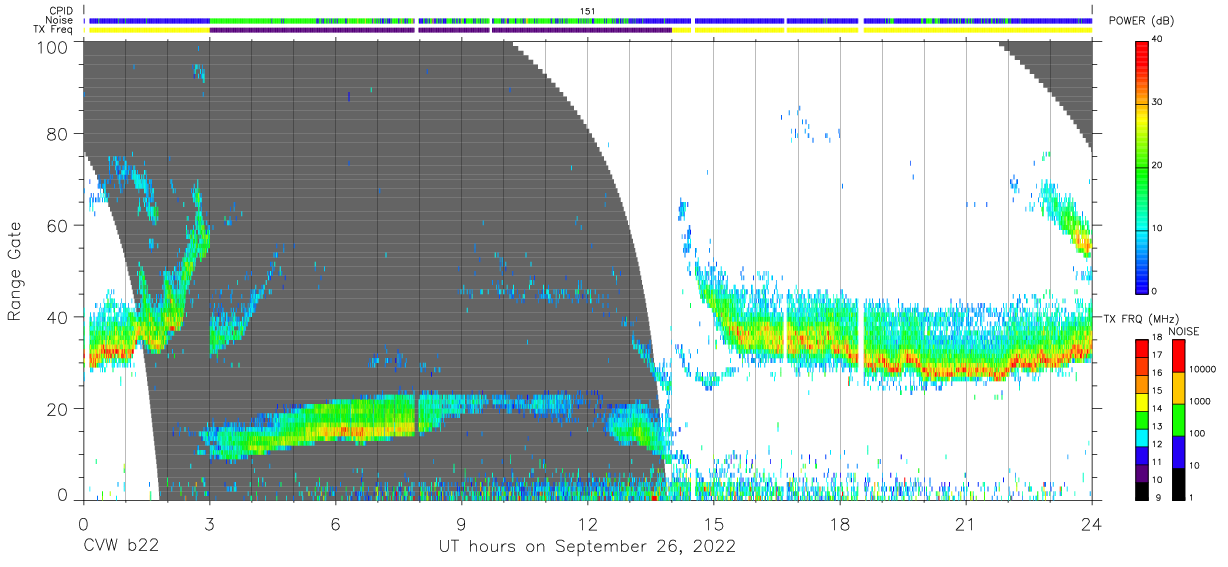Click TX frequency scale label '18'

pos(1159,339)
